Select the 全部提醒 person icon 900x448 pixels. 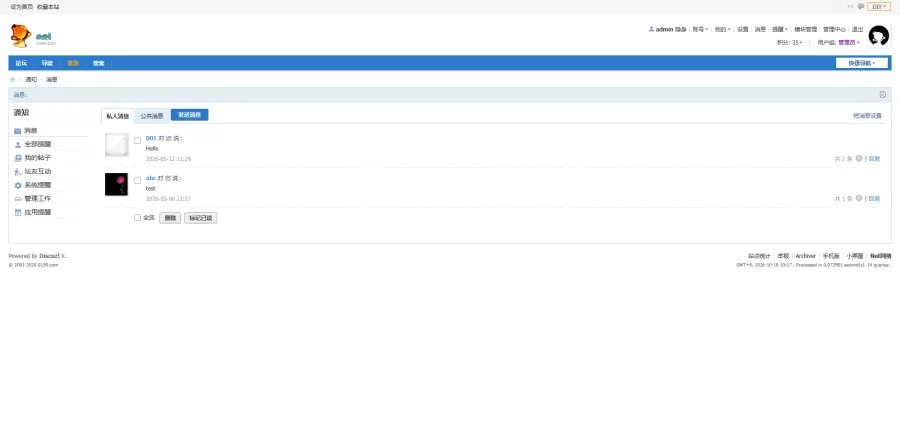(18, 145)
